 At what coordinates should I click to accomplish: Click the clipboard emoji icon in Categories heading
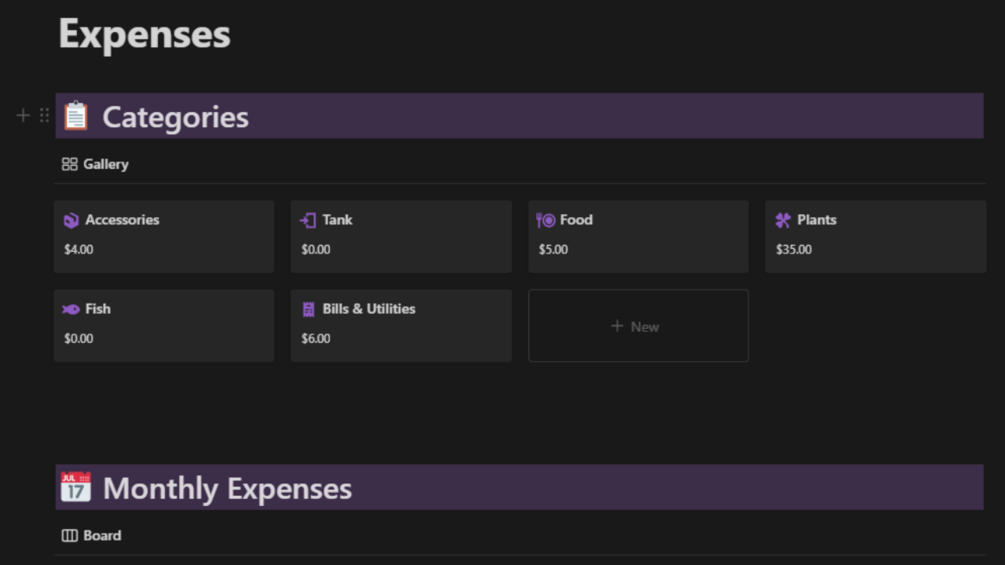tap(76, 117)
